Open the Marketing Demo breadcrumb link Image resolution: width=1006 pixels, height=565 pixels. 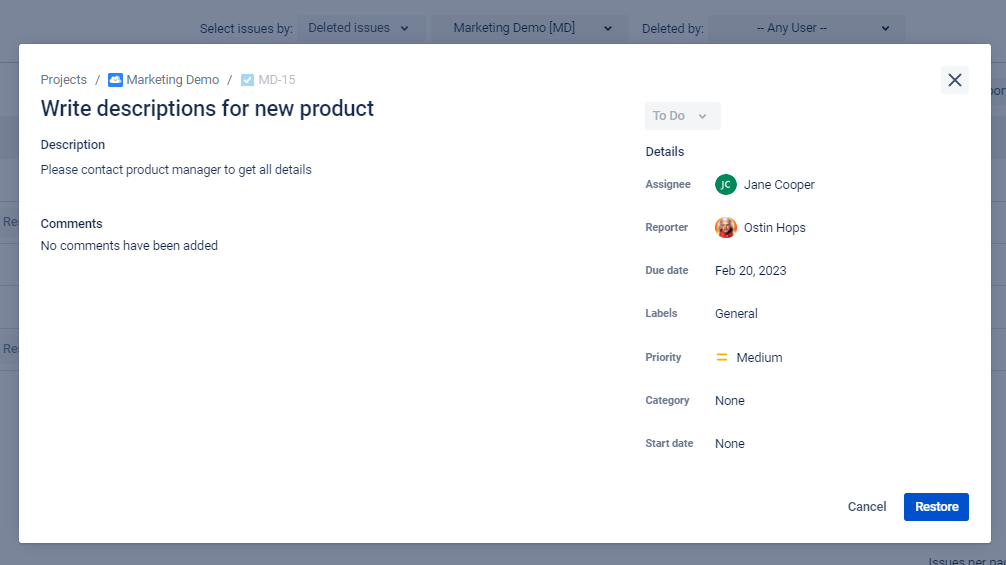point(173,80)
